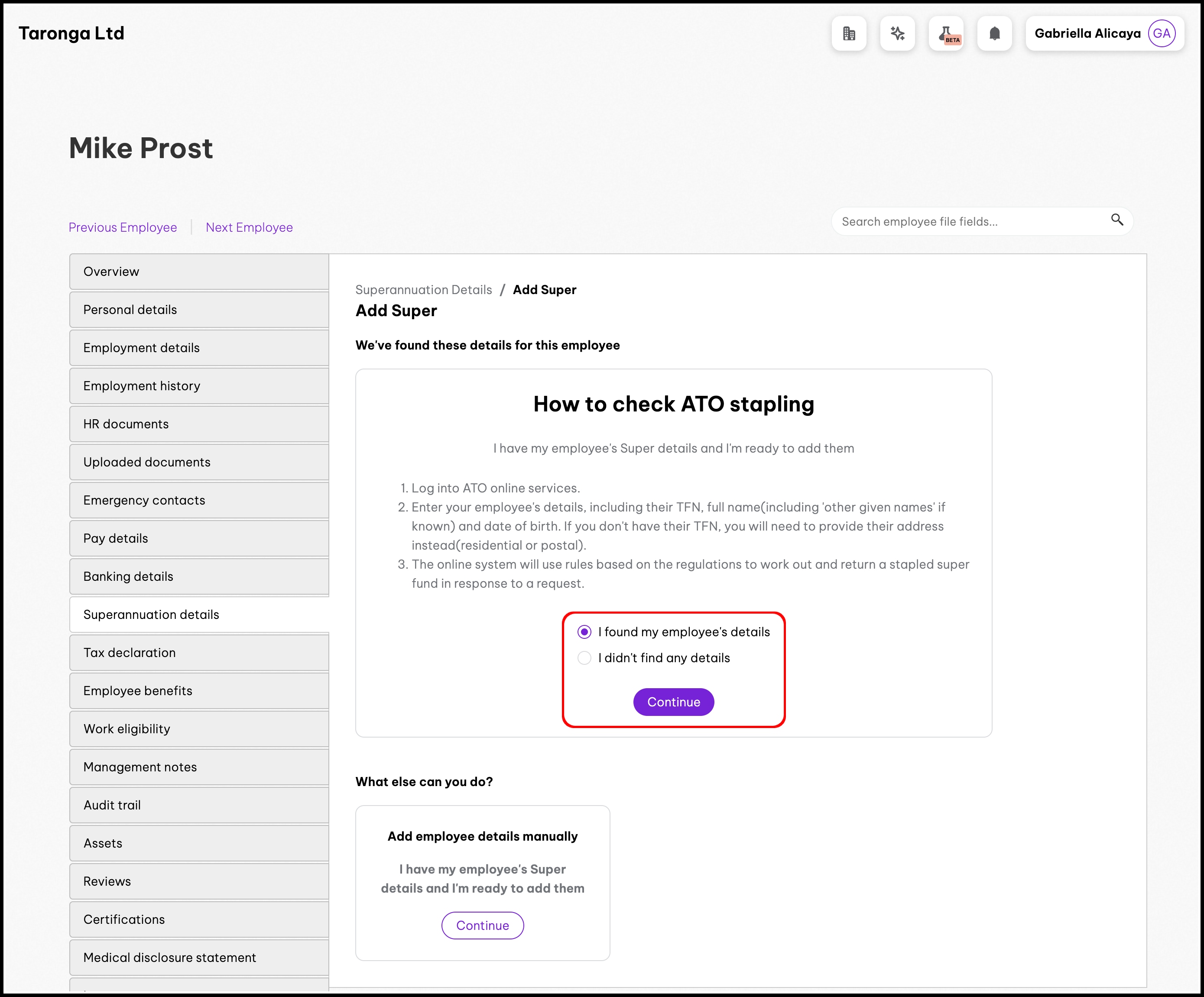The image size is (1204, 997).
Task: Click the AI sparkle icon
Action: click(x=897, y=34)
